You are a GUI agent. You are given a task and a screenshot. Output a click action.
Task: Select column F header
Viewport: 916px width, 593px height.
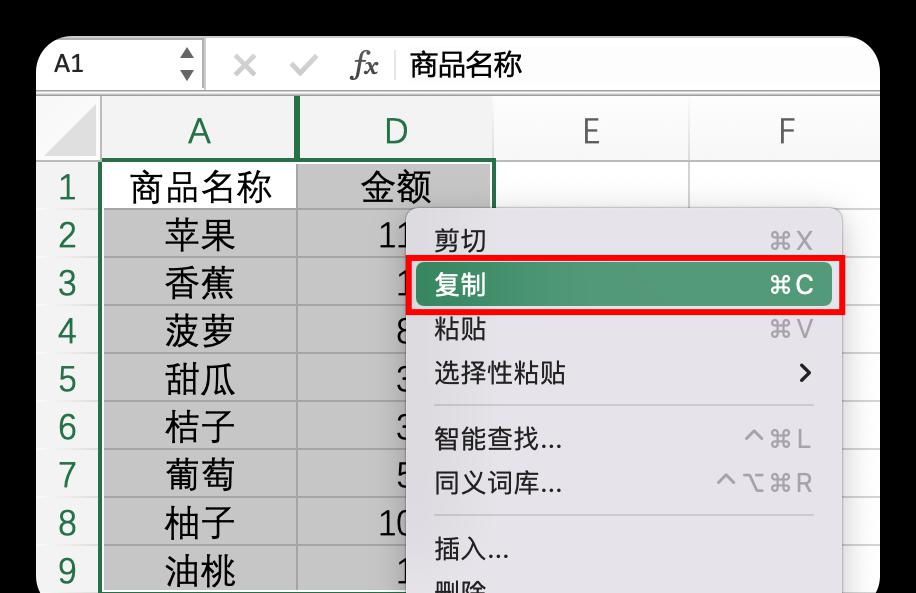click(785, 130)
